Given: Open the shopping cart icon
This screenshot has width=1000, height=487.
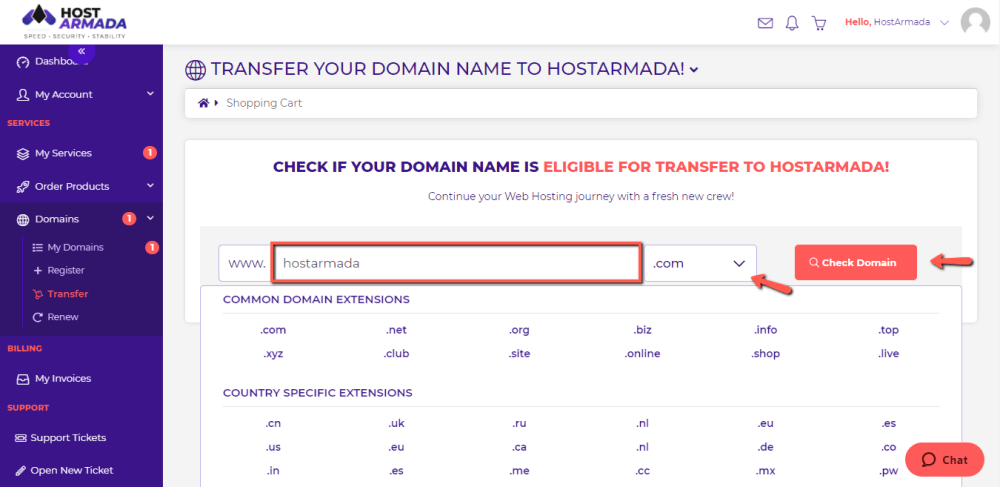Looking at the screenshot, I should tap(819, 23).
